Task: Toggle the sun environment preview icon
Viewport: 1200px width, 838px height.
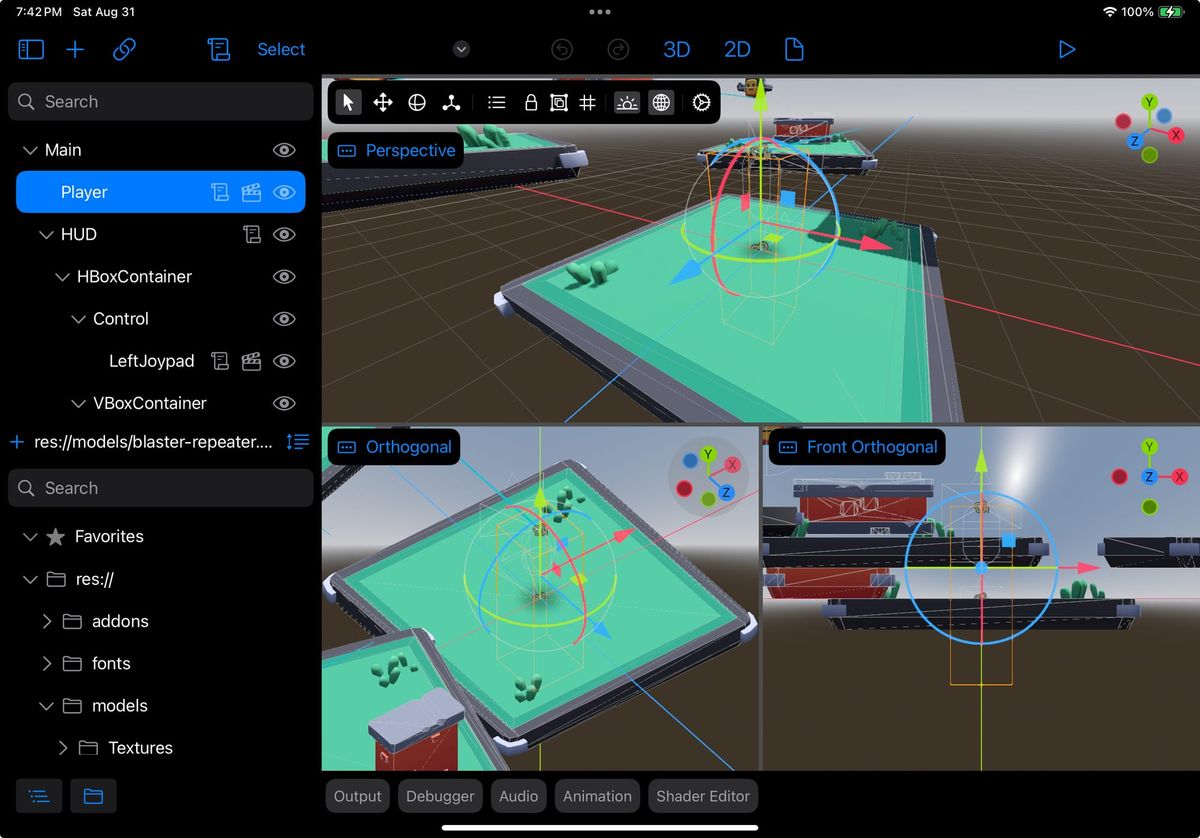Action: [626, 102]
